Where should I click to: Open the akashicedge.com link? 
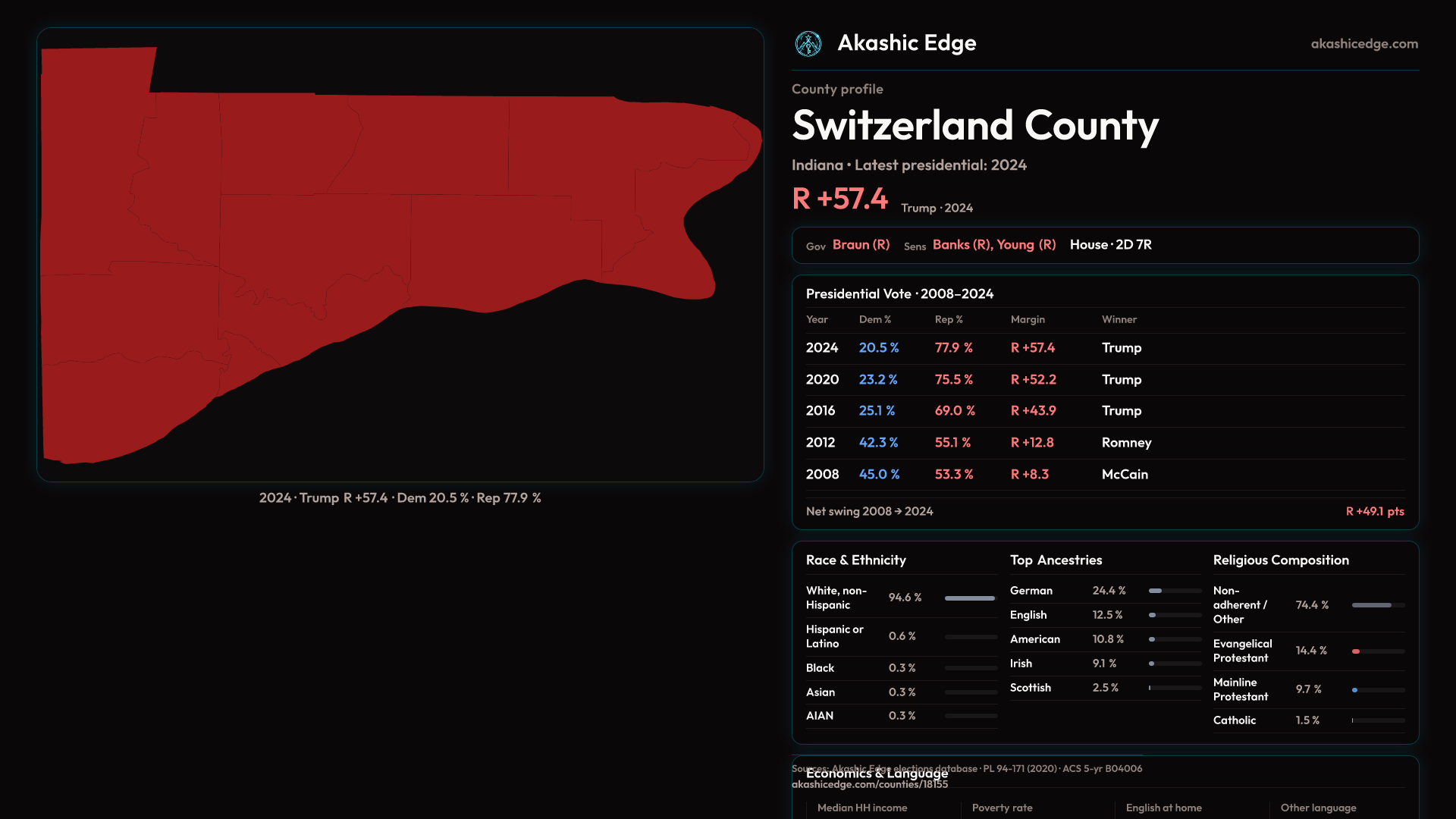pos(1363,44)
